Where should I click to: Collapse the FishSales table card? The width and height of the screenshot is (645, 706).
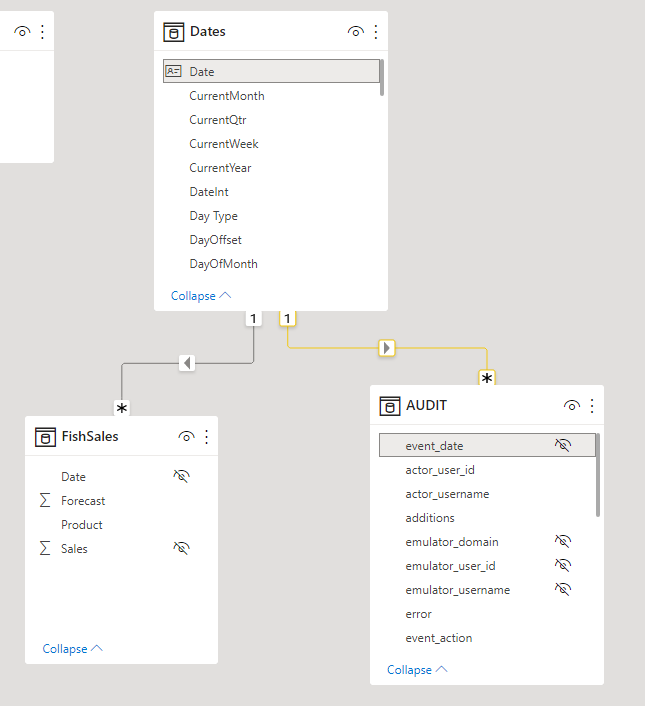point(72,649)
